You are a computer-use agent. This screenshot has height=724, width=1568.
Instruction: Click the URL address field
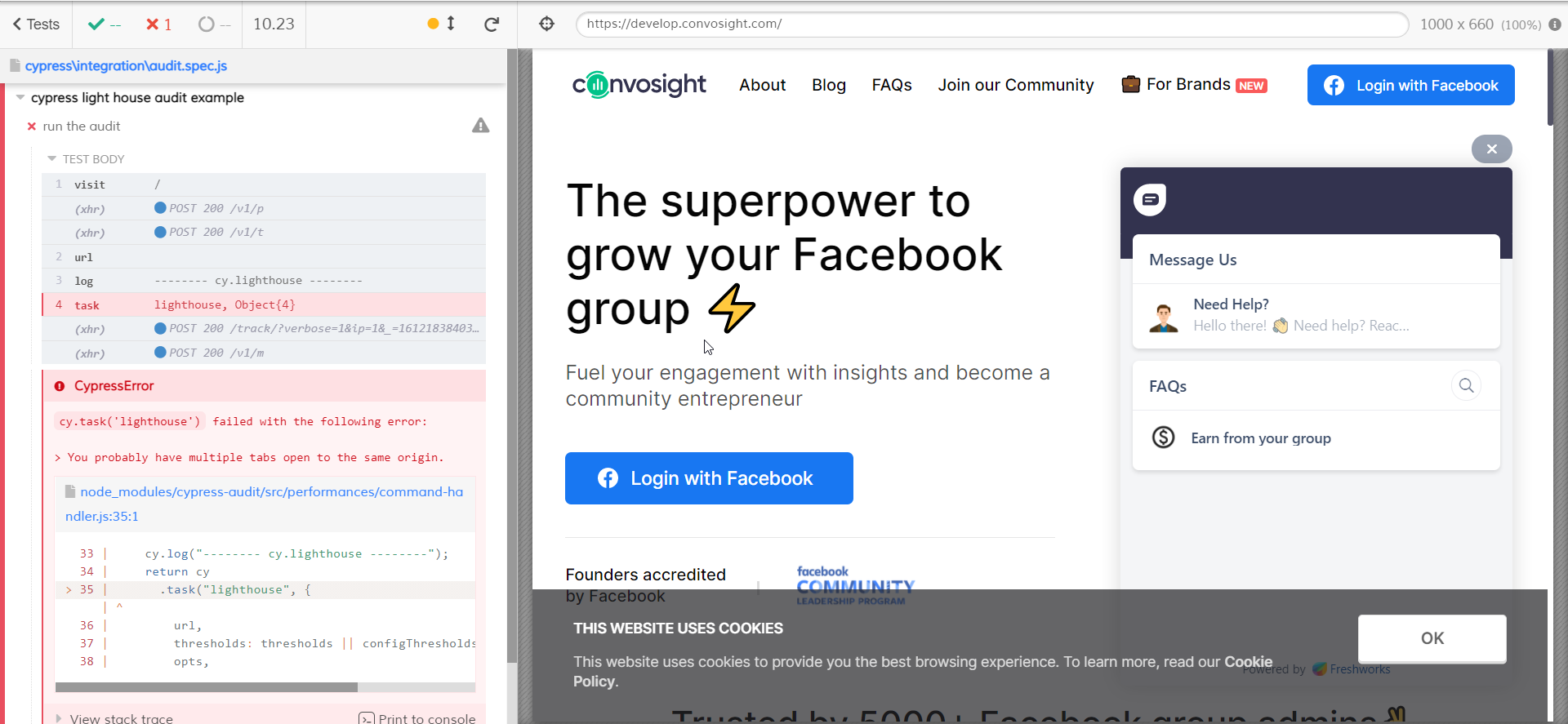tap(991, 24)
